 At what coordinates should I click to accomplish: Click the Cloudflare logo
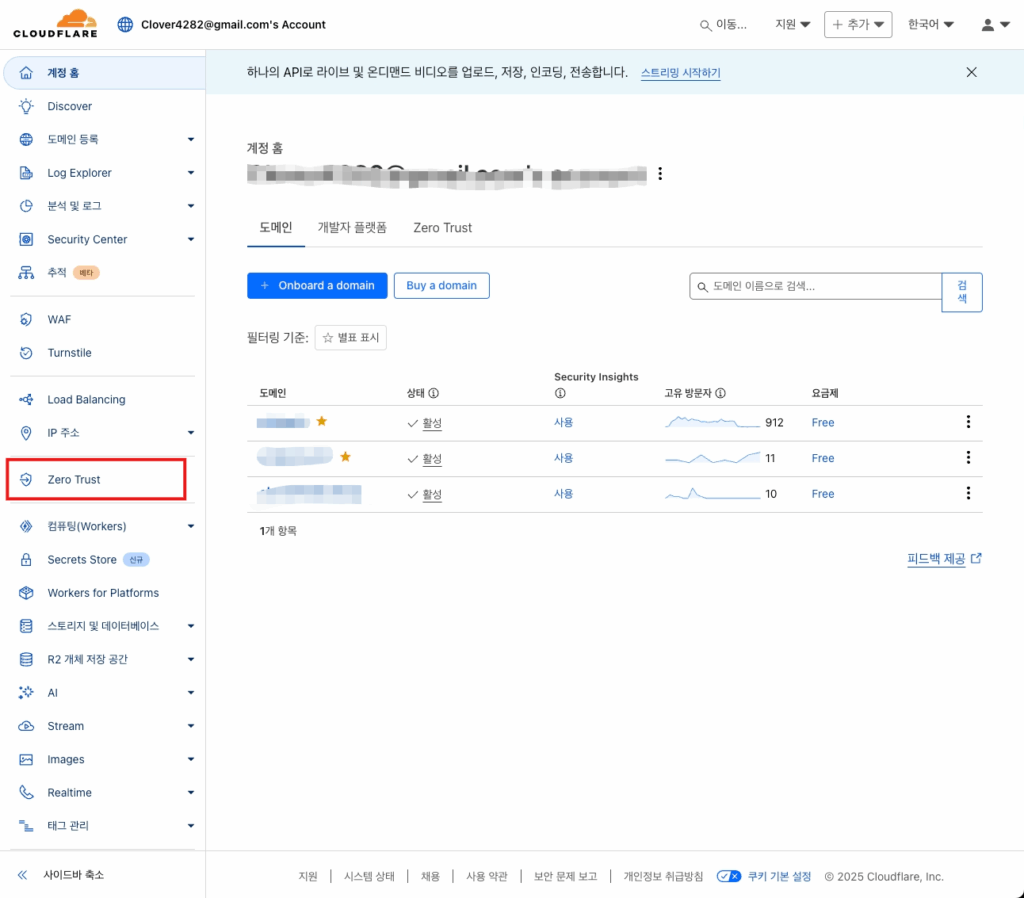pyautogui.click(x=55, y=24)
